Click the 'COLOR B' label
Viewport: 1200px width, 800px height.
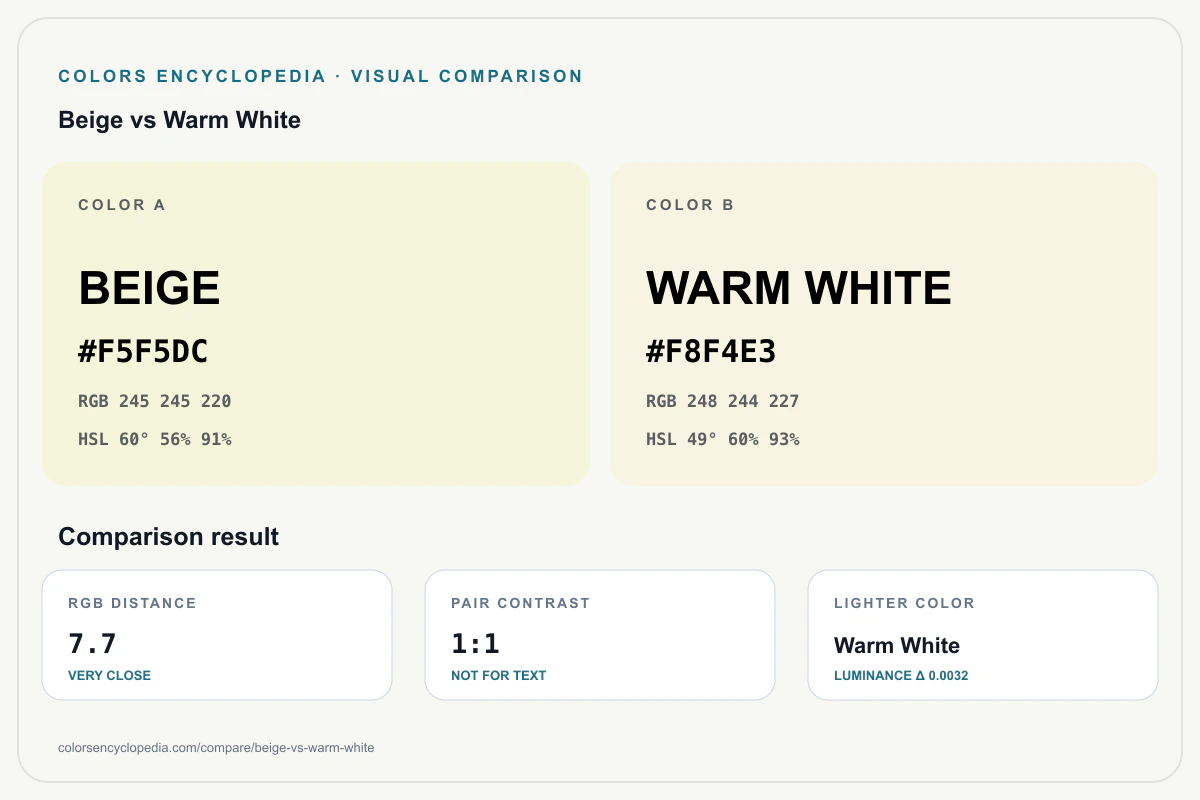(x=690, y=205)
